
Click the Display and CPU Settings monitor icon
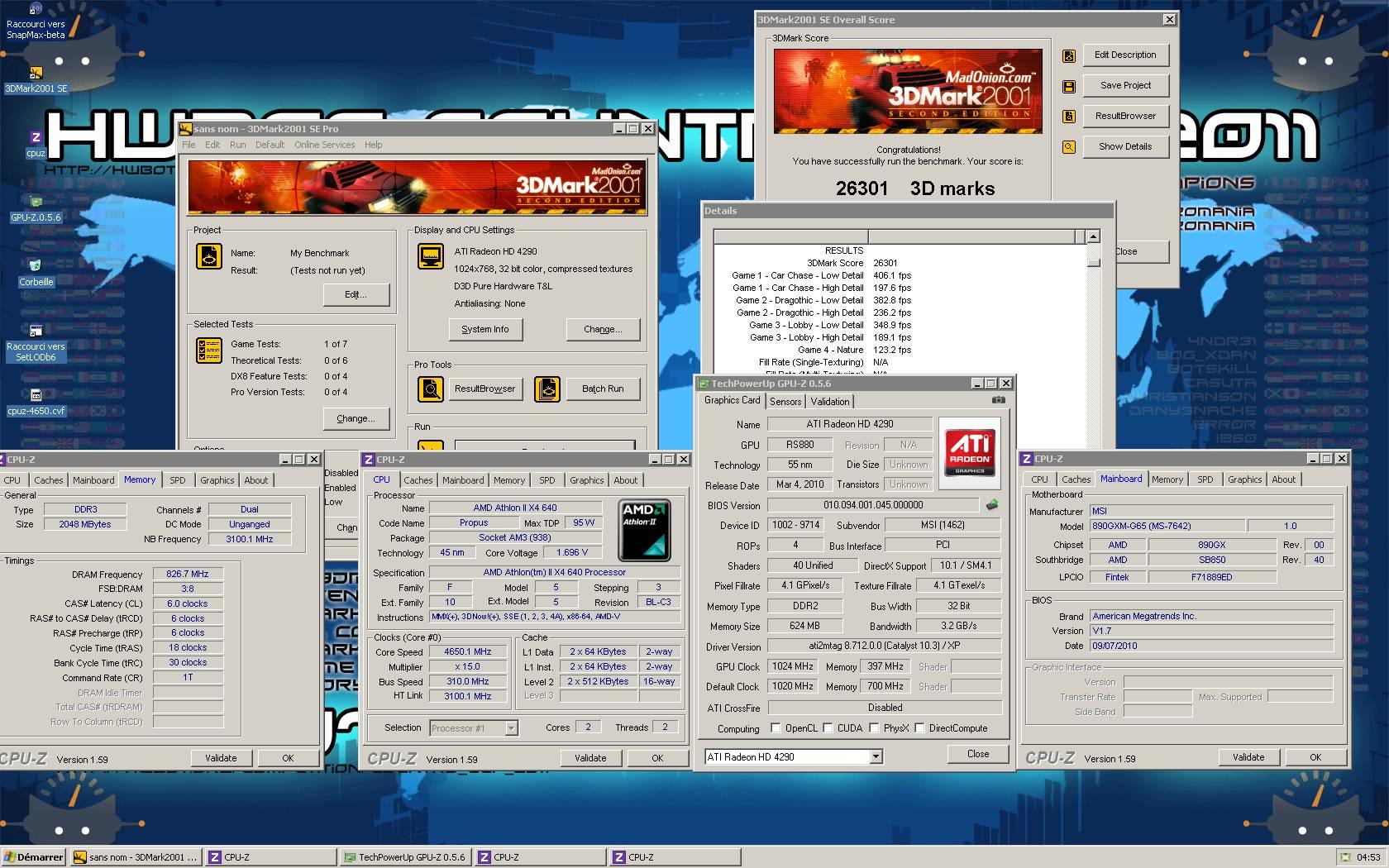[x=430, y=256]
